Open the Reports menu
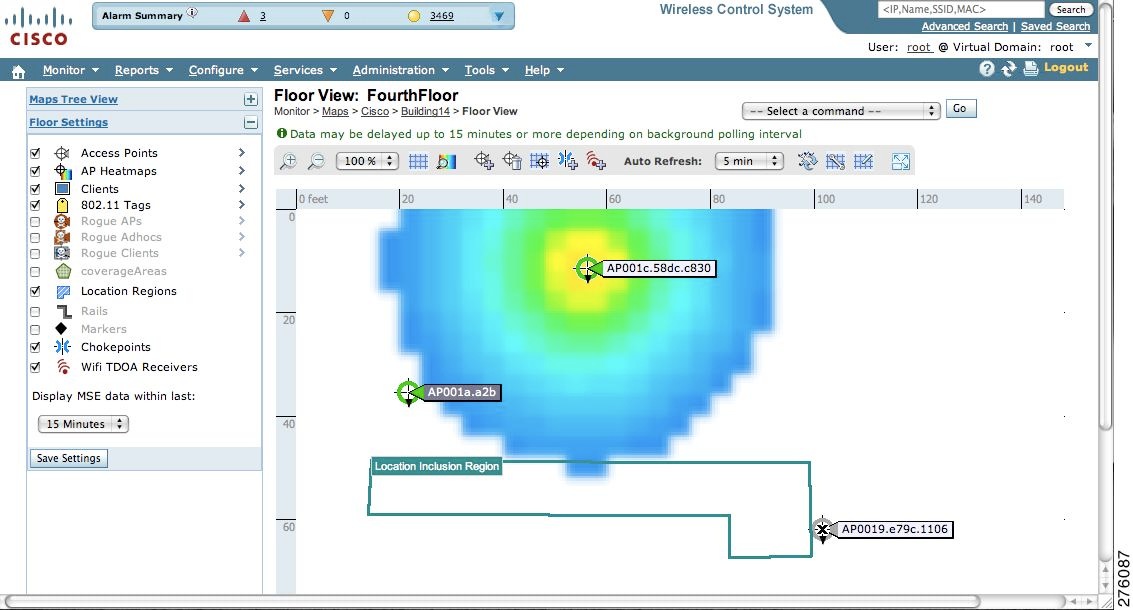Image resolution: width=1133 pixels, height=610 pixels. [x=144, y=70]
